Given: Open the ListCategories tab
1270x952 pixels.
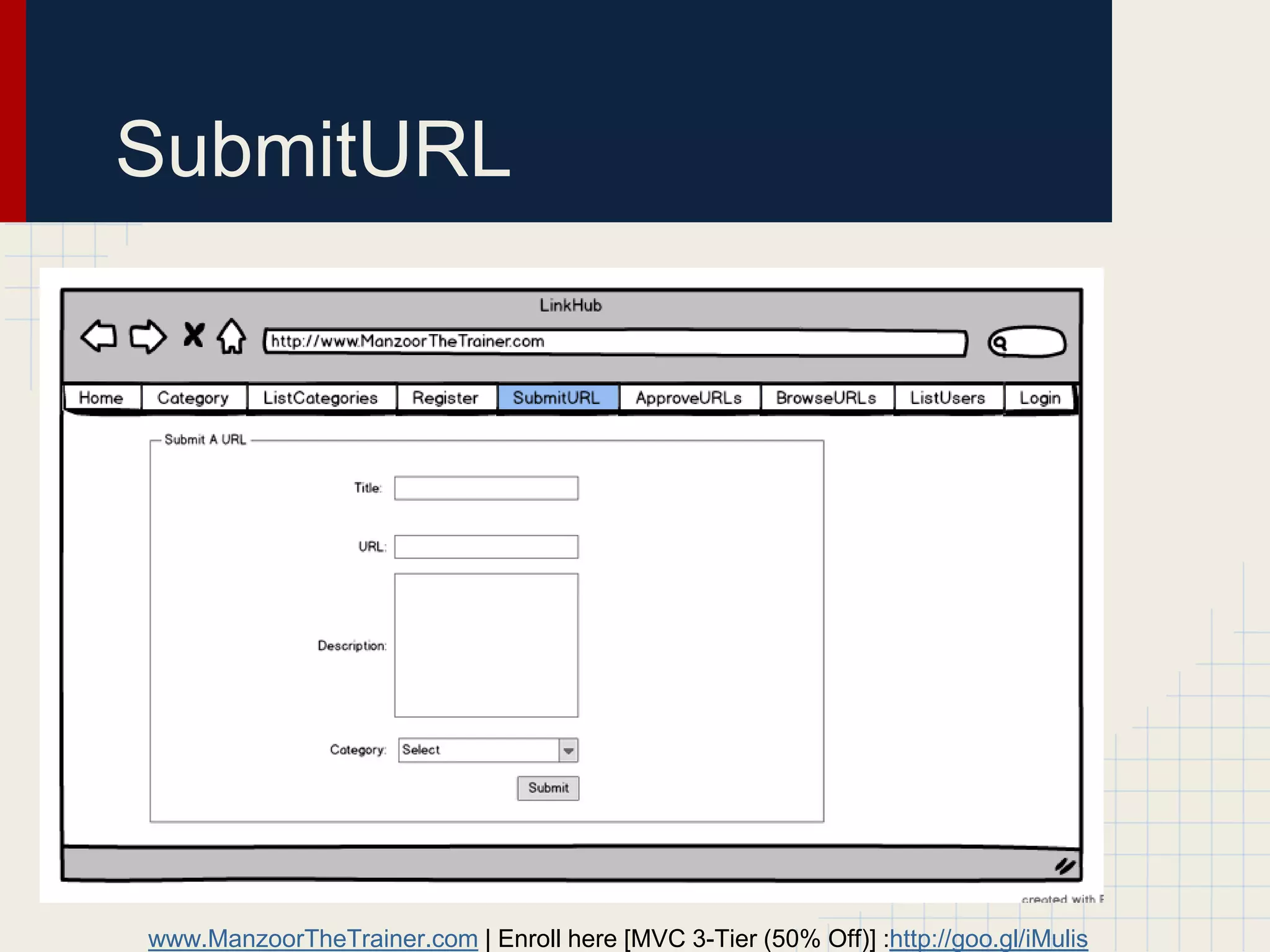Looking at the screenshot, I should (321, 398).
